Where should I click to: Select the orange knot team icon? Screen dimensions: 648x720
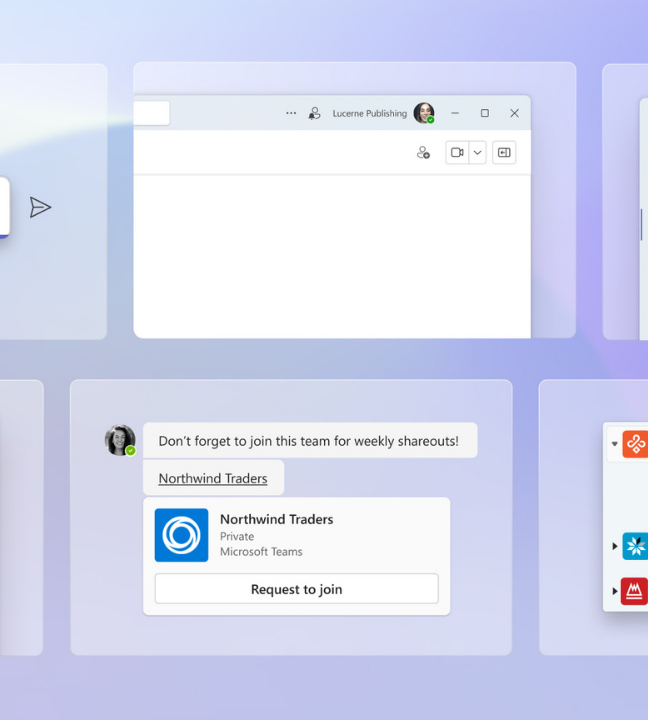636,444
